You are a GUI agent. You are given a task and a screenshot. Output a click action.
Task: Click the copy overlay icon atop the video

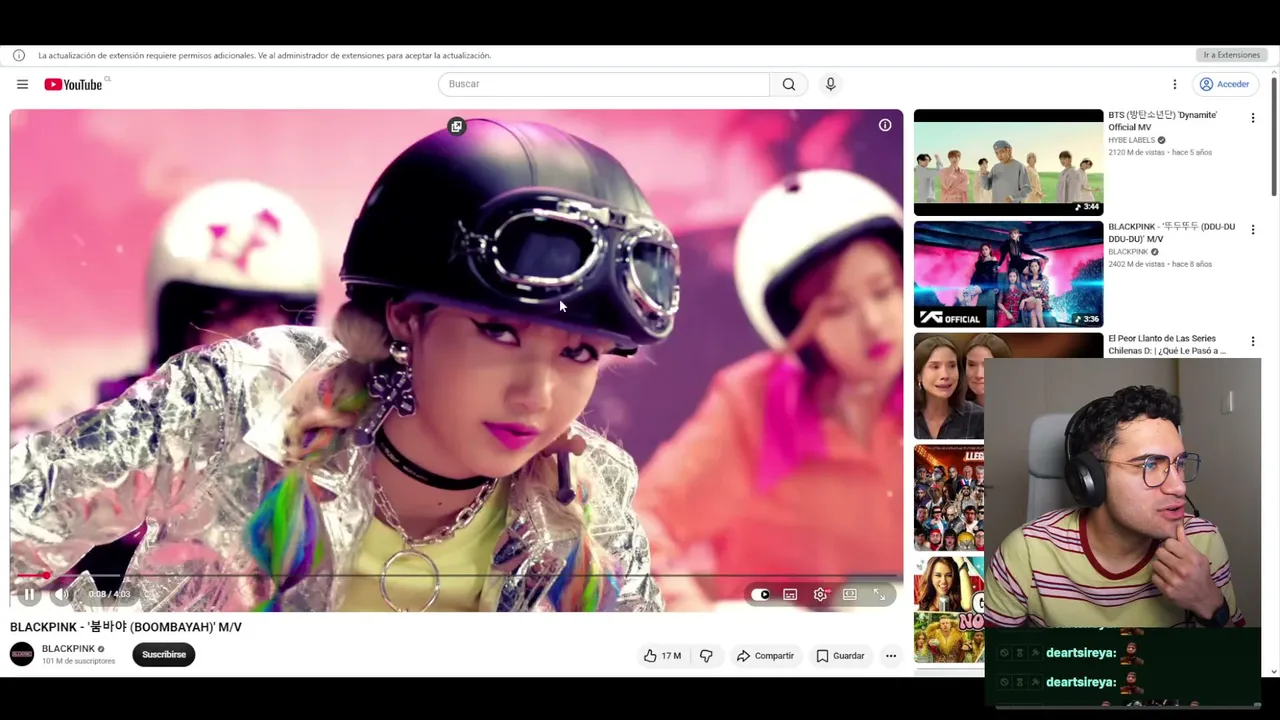tap(456, 126)
